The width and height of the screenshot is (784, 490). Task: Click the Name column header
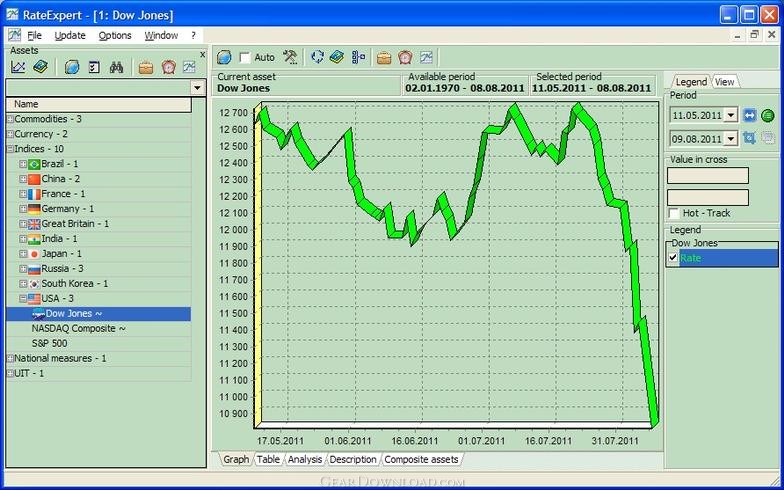point(98,104)
